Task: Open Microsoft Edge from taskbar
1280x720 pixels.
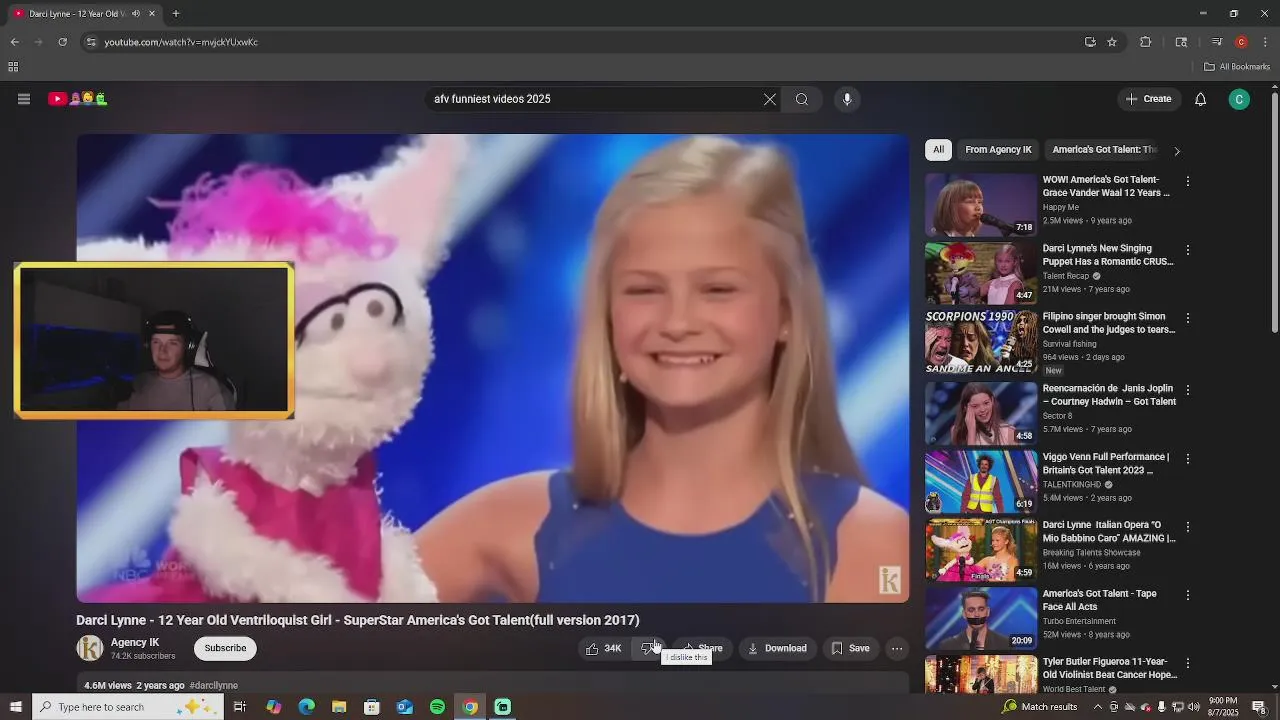Action: (307, 707)
